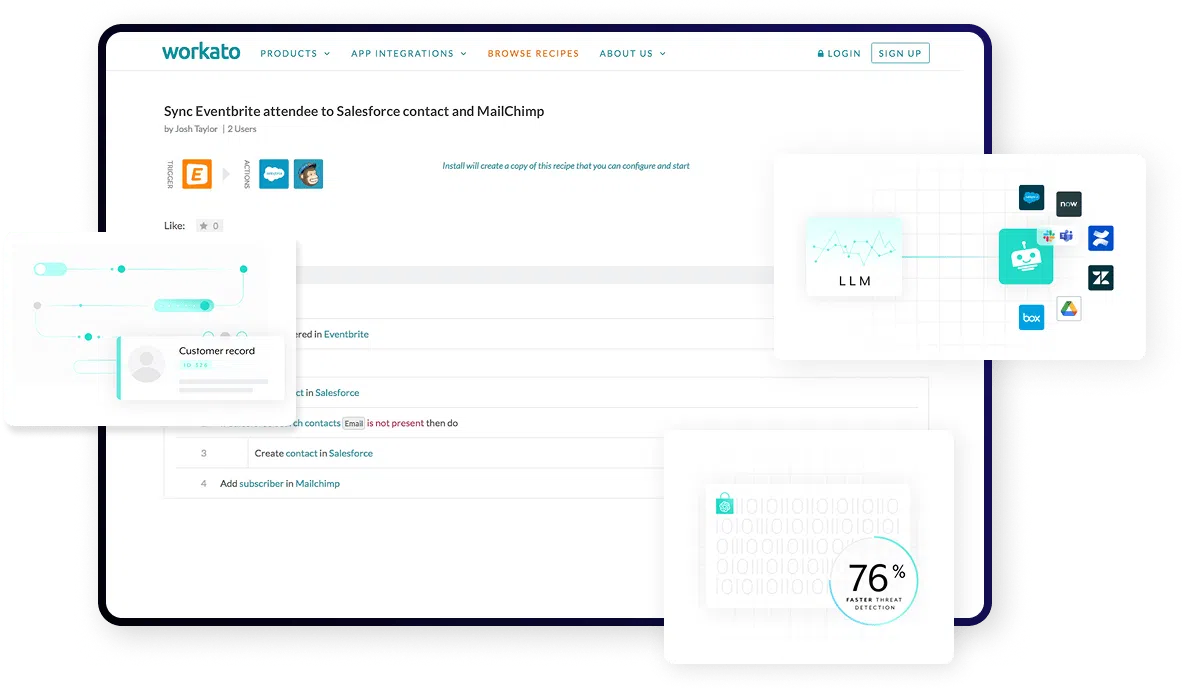Click the 'subscriber' link in step 4
This screenshot has width=1189, height=692.
point(262,484)
